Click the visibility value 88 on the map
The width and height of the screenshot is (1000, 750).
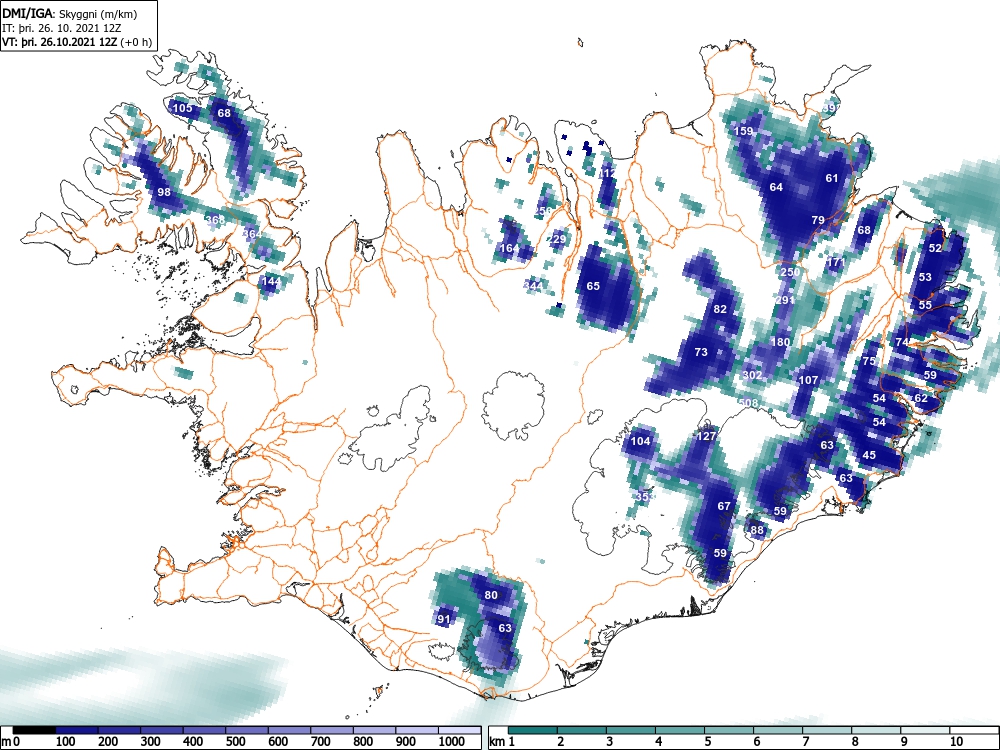(x=757, y=529)
